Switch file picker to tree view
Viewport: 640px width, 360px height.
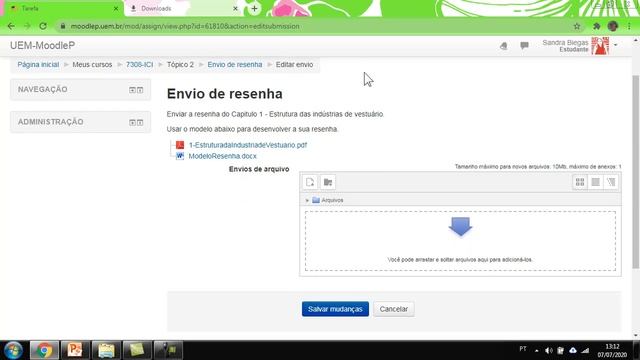[x=611, y=182]
